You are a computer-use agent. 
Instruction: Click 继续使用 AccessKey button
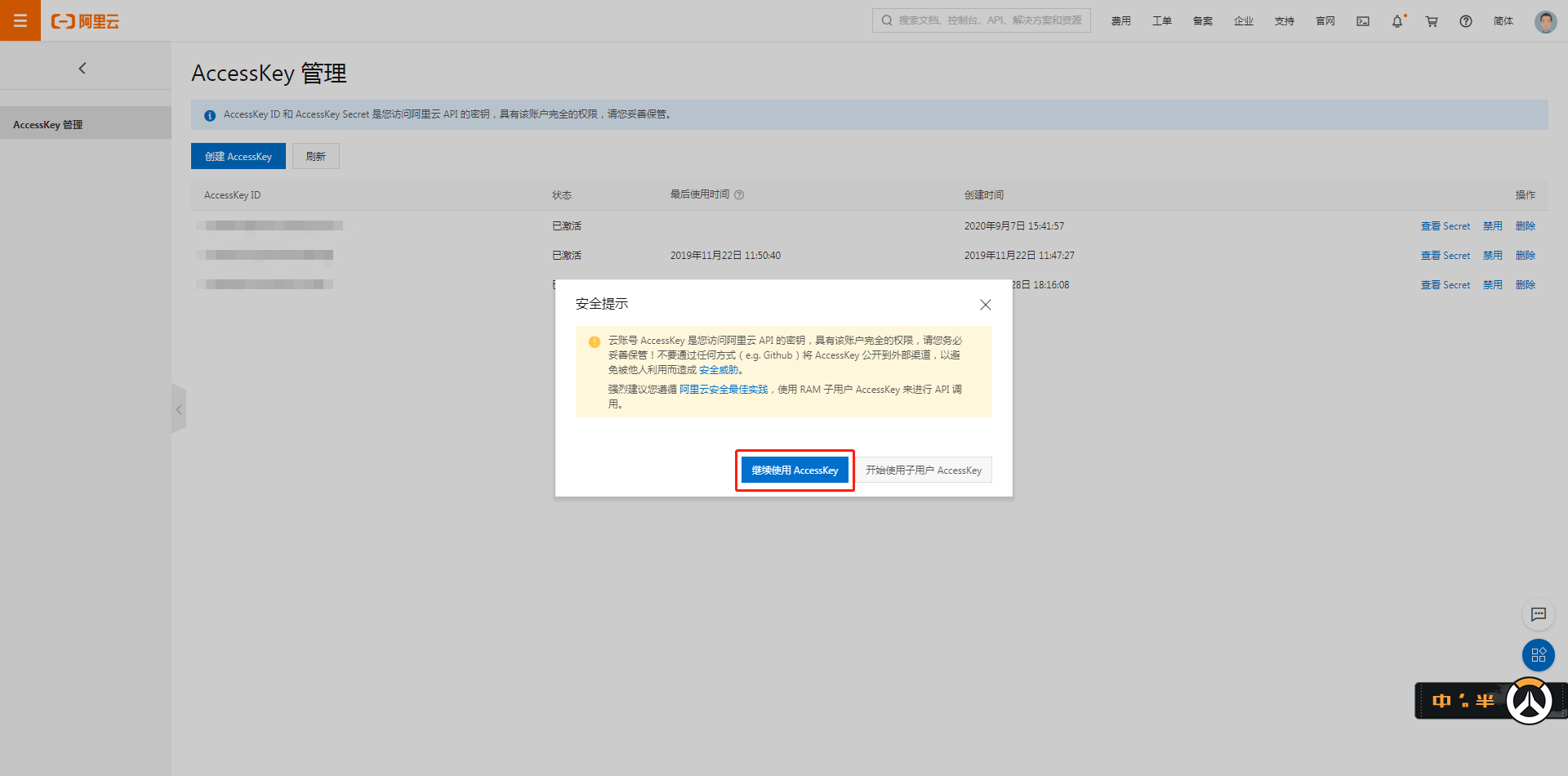point(795,471)
